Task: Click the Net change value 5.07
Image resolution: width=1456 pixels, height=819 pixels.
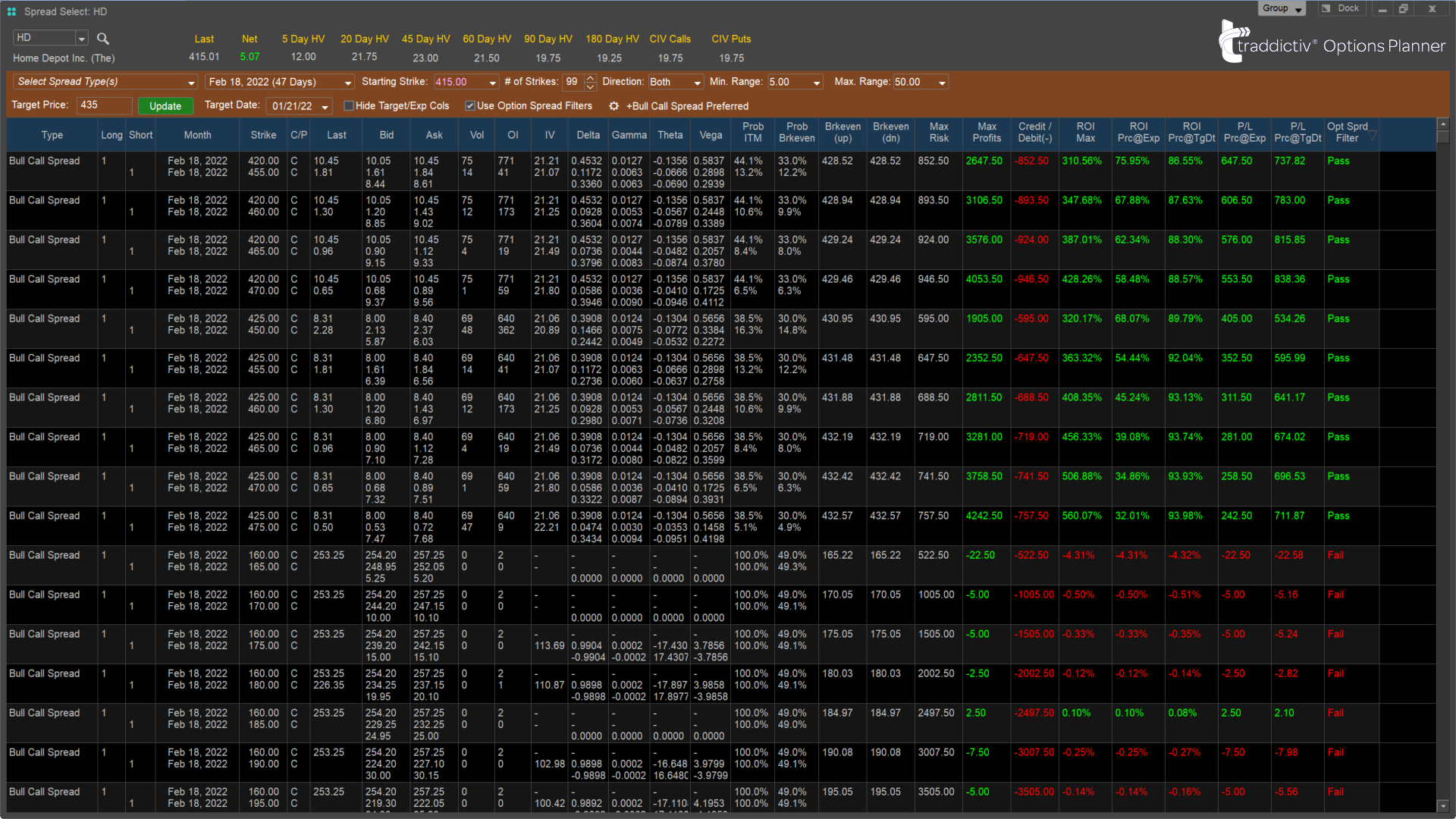Action: (x=249, y=57)
